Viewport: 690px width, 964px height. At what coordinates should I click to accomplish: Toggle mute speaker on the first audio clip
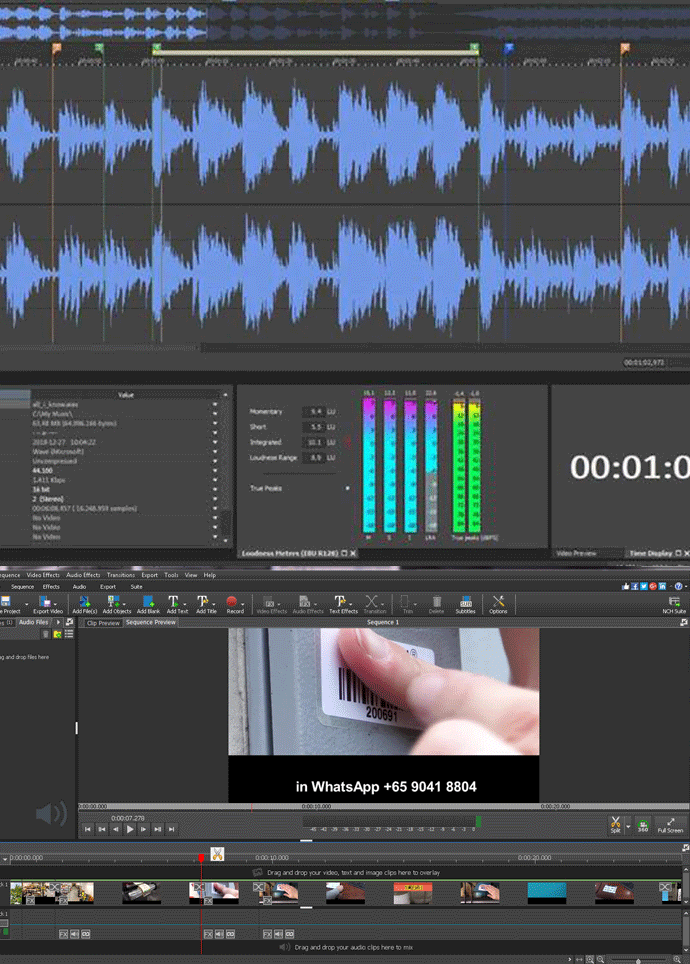click(74, 934)
